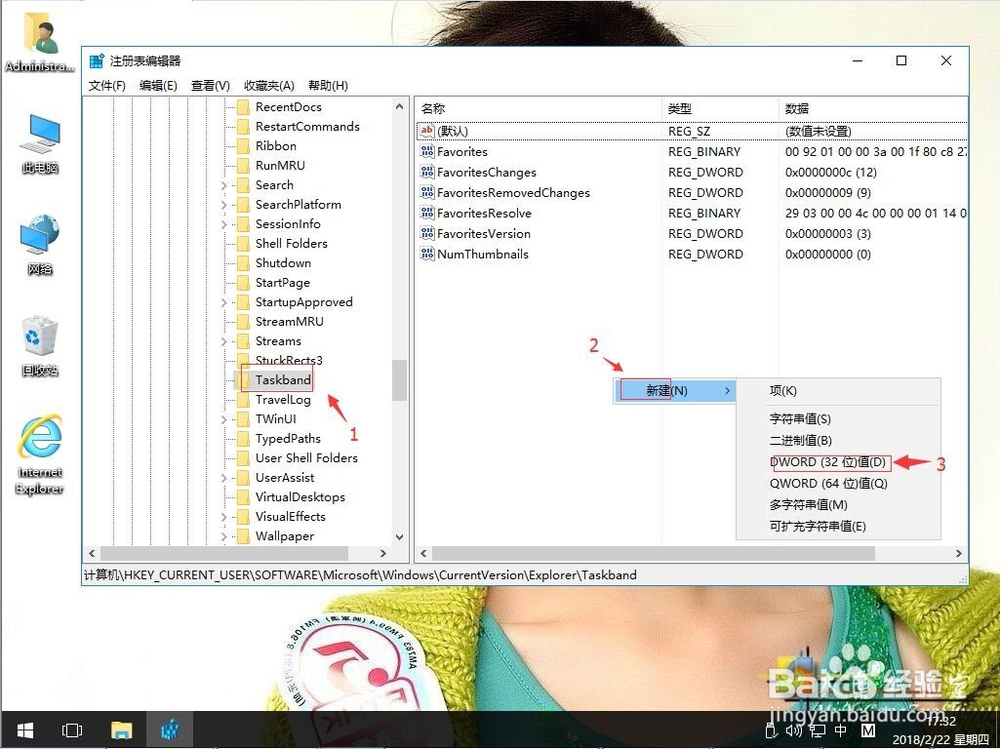Image resolution: width=1000 pixels, height=749 pixels.
Task: Expand the Streams tree node
Action: [224, 341]
